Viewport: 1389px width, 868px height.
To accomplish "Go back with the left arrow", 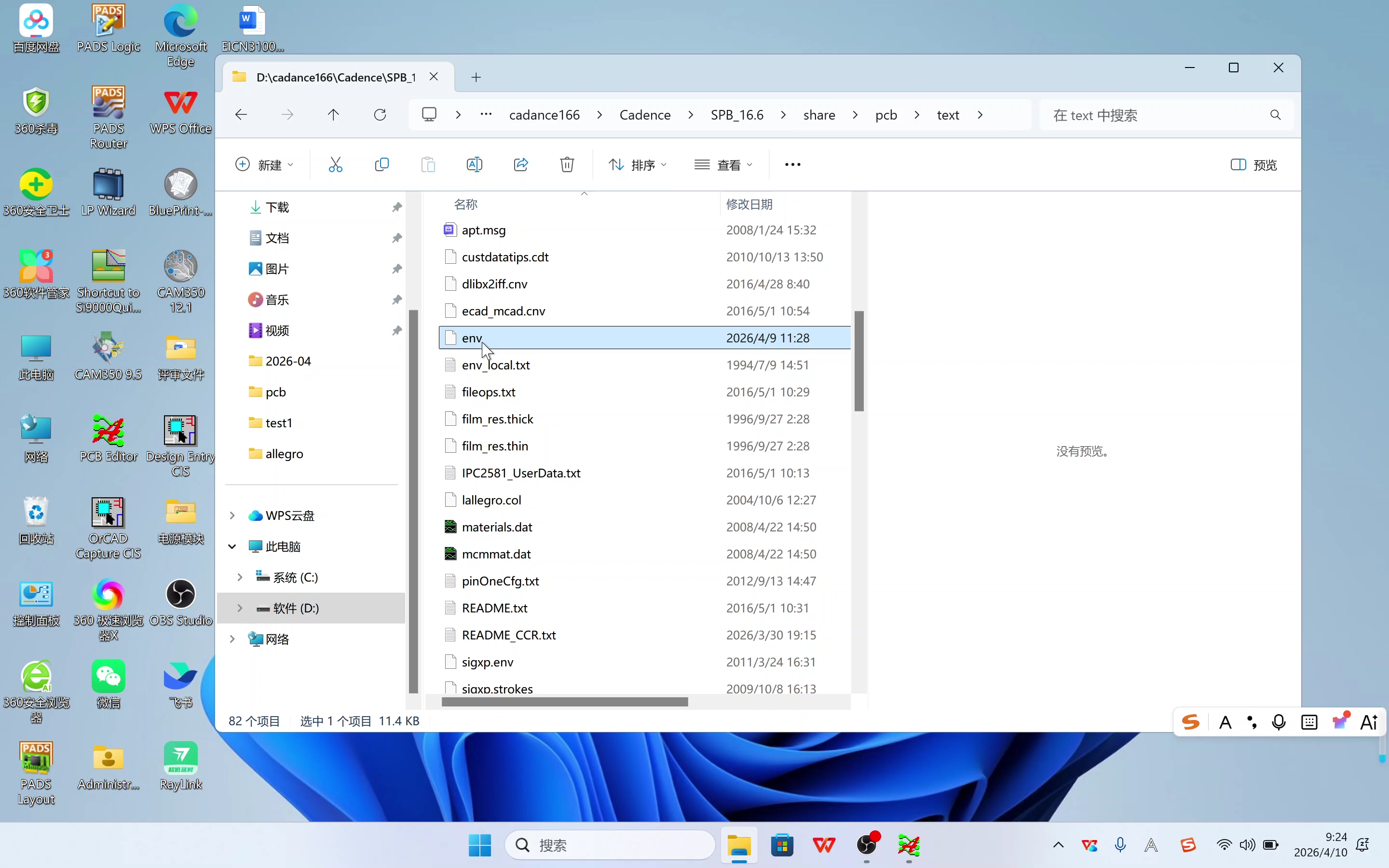I will pos(241,115).
